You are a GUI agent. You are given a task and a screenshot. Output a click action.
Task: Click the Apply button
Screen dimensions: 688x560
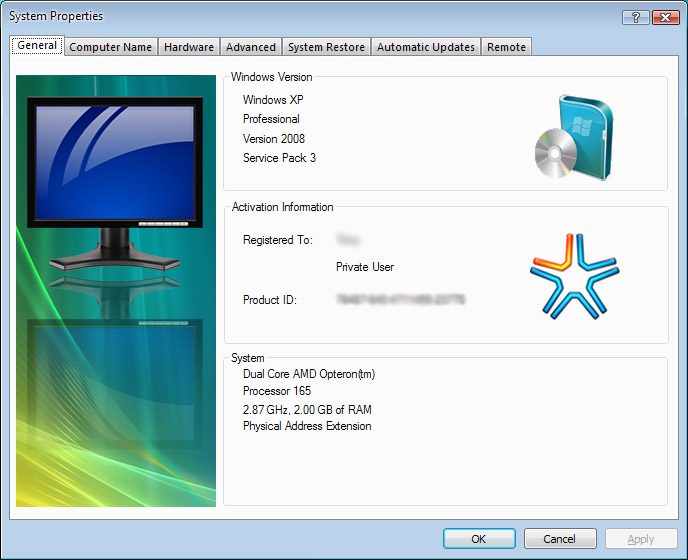641,539
